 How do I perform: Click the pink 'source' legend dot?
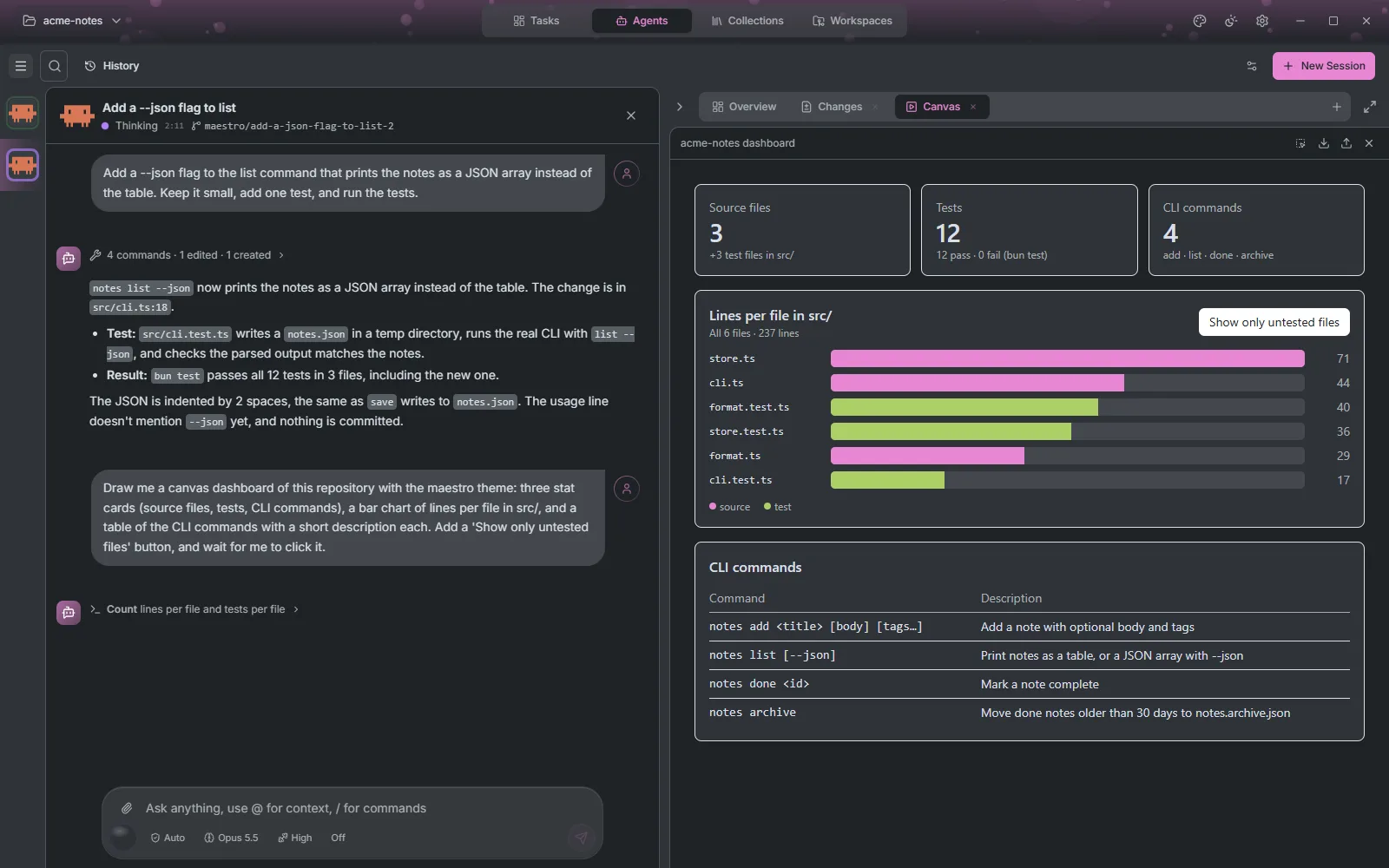tap(713, 506)
